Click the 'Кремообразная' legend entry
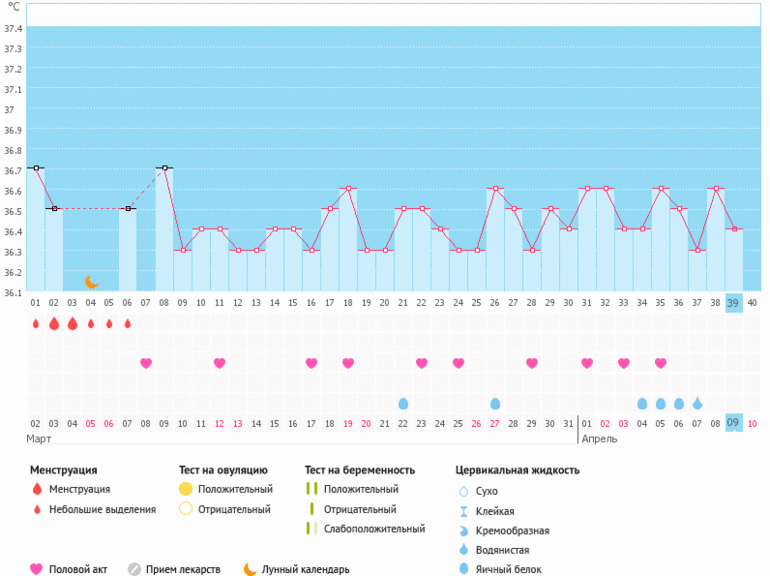This screenshot has width=770, height=576. click(x=512, y=530)
